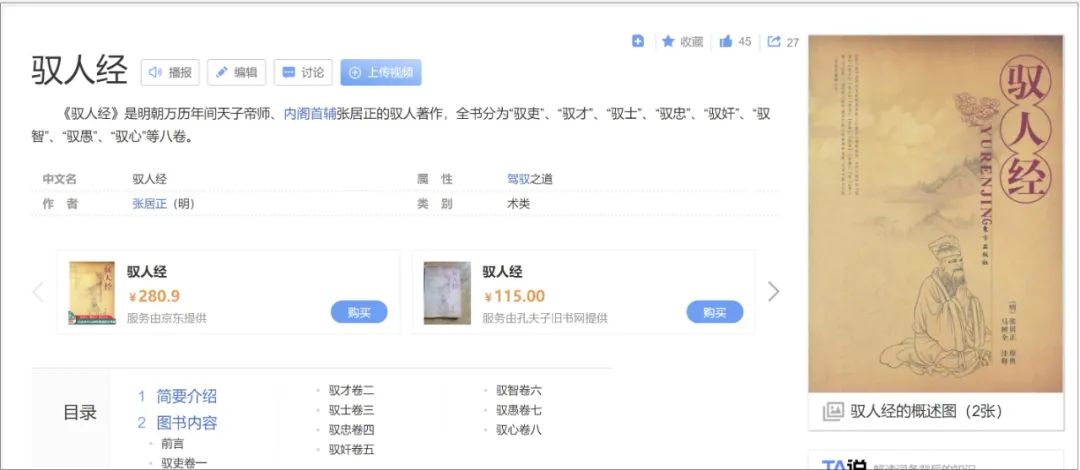The width and height of the screenshot is (1080, 470).
Task: Open the large 驭人经 book cover image
Action: pyautogui.click(x=935, y=214)
